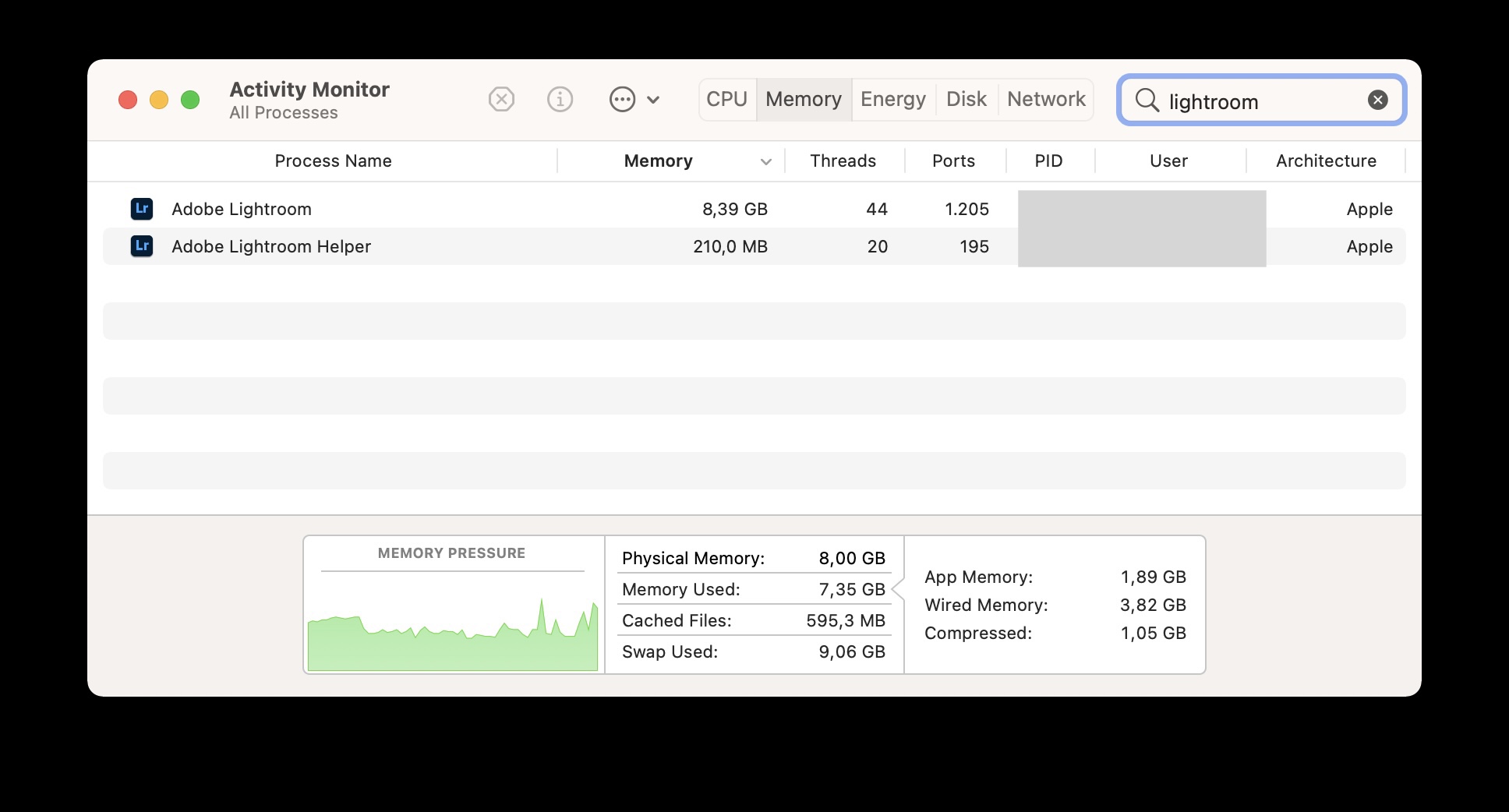Click the Stop process (X) toolbar icon
The width and height of the screenshot is (1509, 812).
[x=501, y=100]
